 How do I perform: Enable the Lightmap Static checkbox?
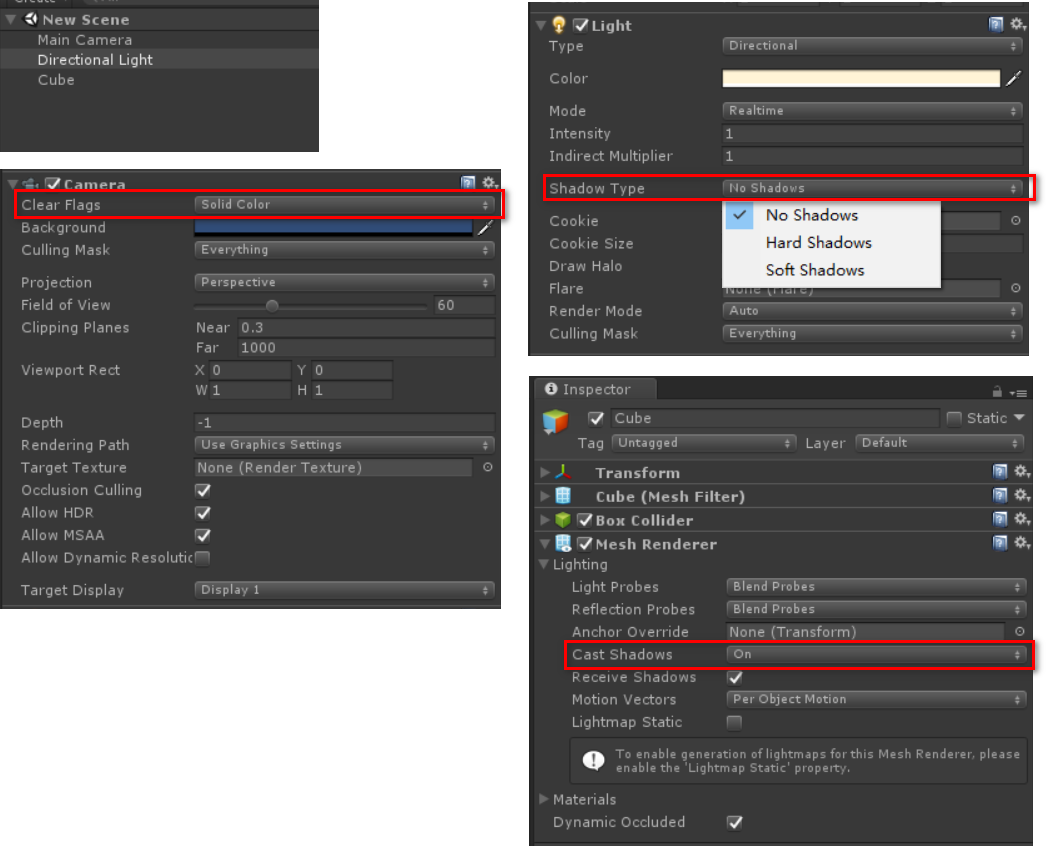(x=734, y=722)
